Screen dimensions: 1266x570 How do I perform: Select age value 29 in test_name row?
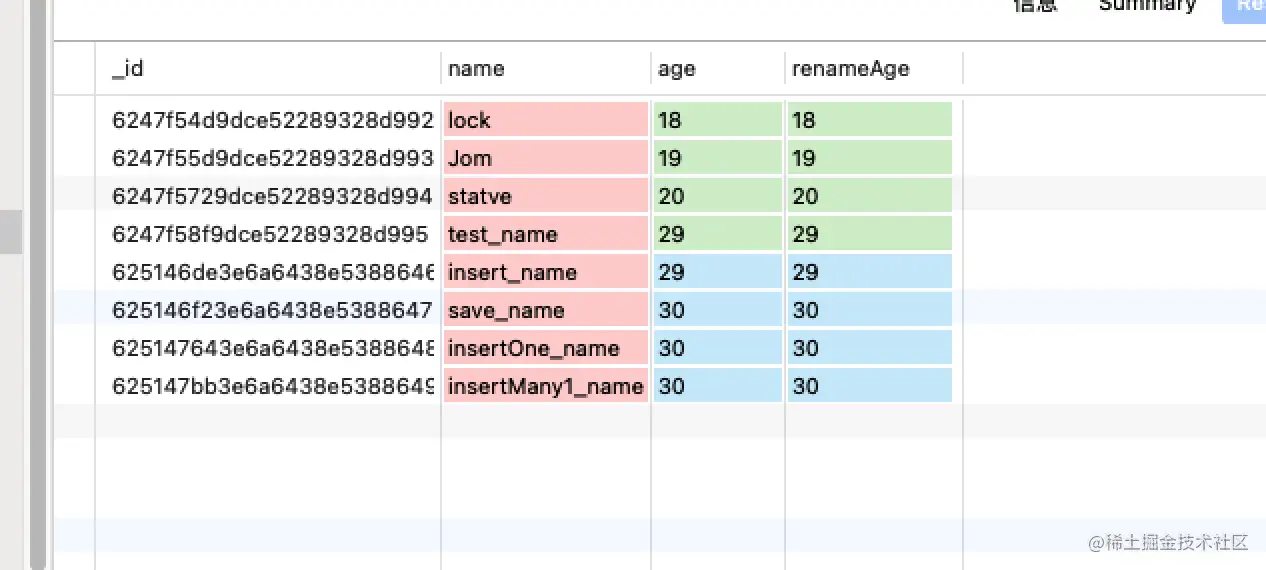[717, 234]
